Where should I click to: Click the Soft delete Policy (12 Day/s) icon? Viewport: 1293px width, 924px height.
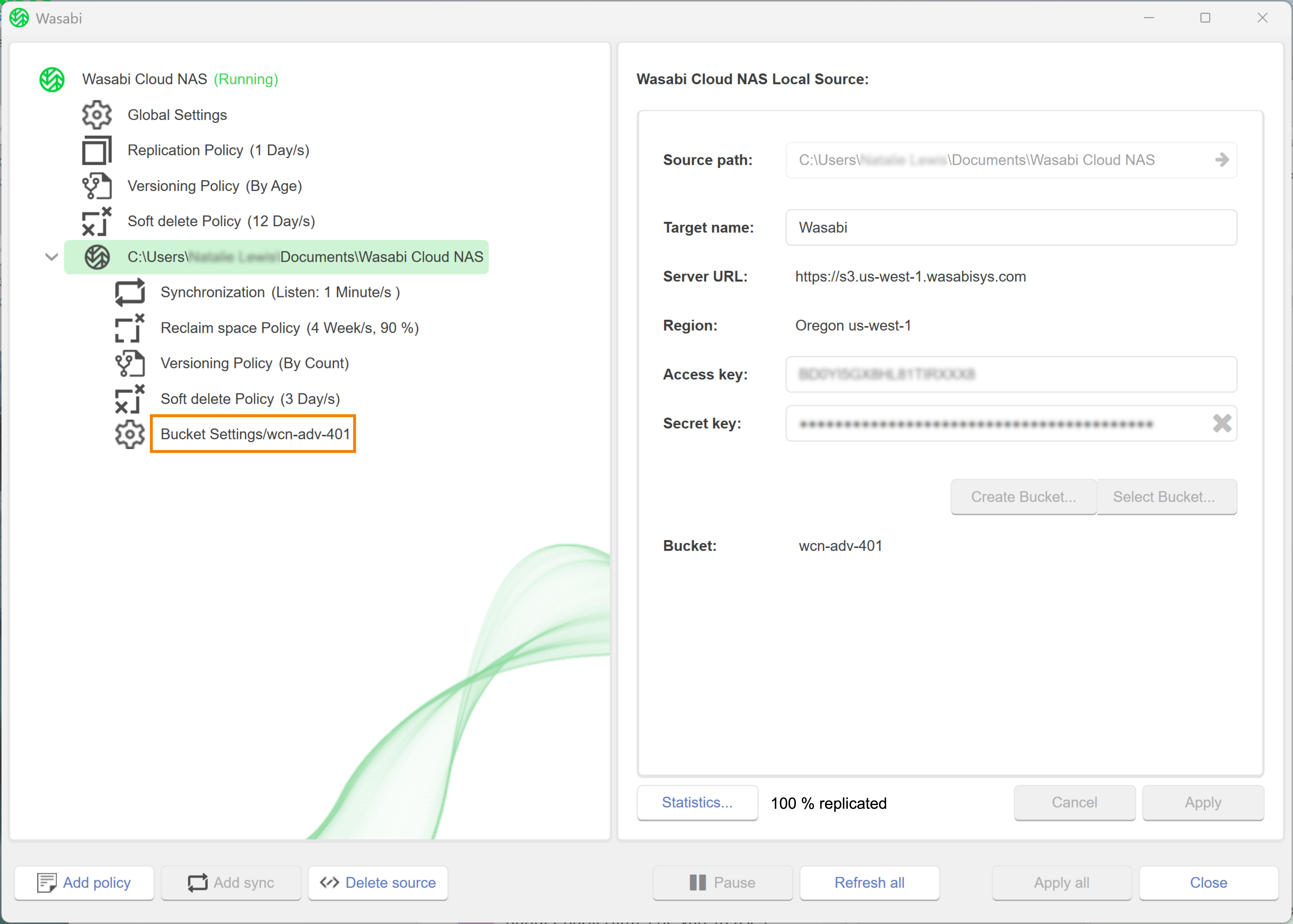pyautogui.click(x=97, y=221)
